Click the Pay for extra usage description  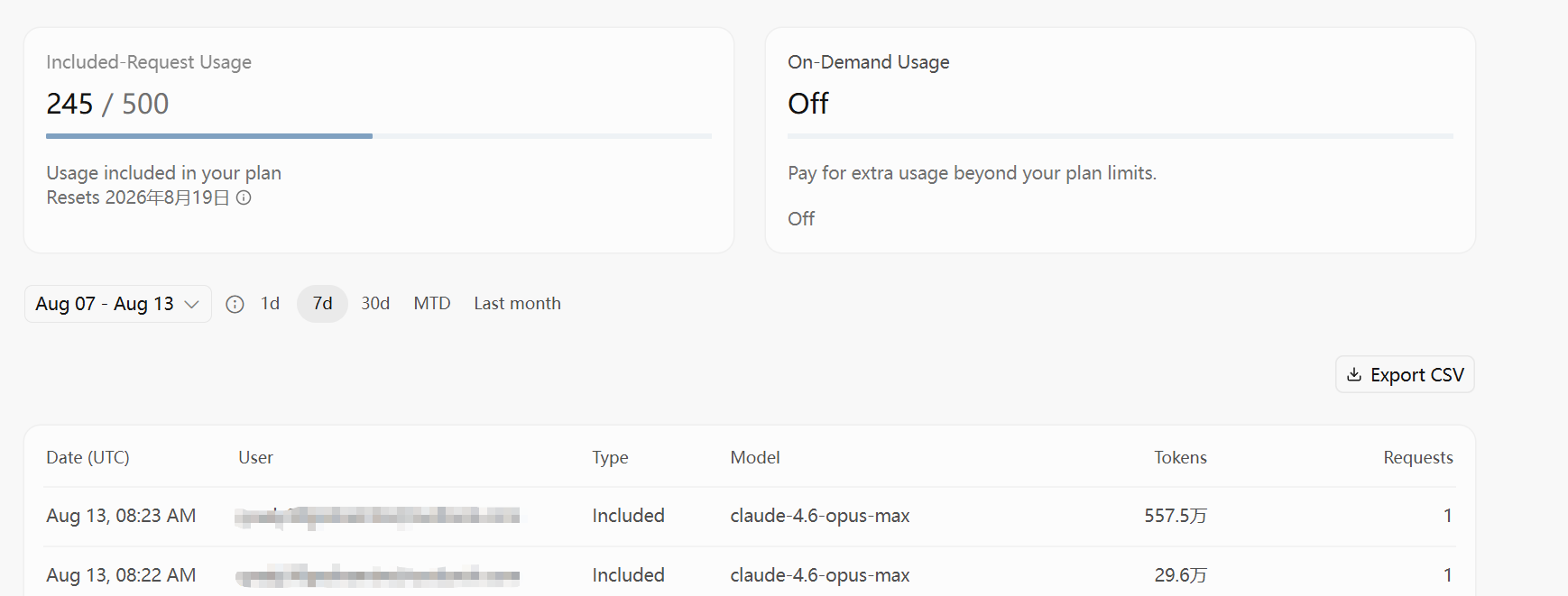click(972, 173)
